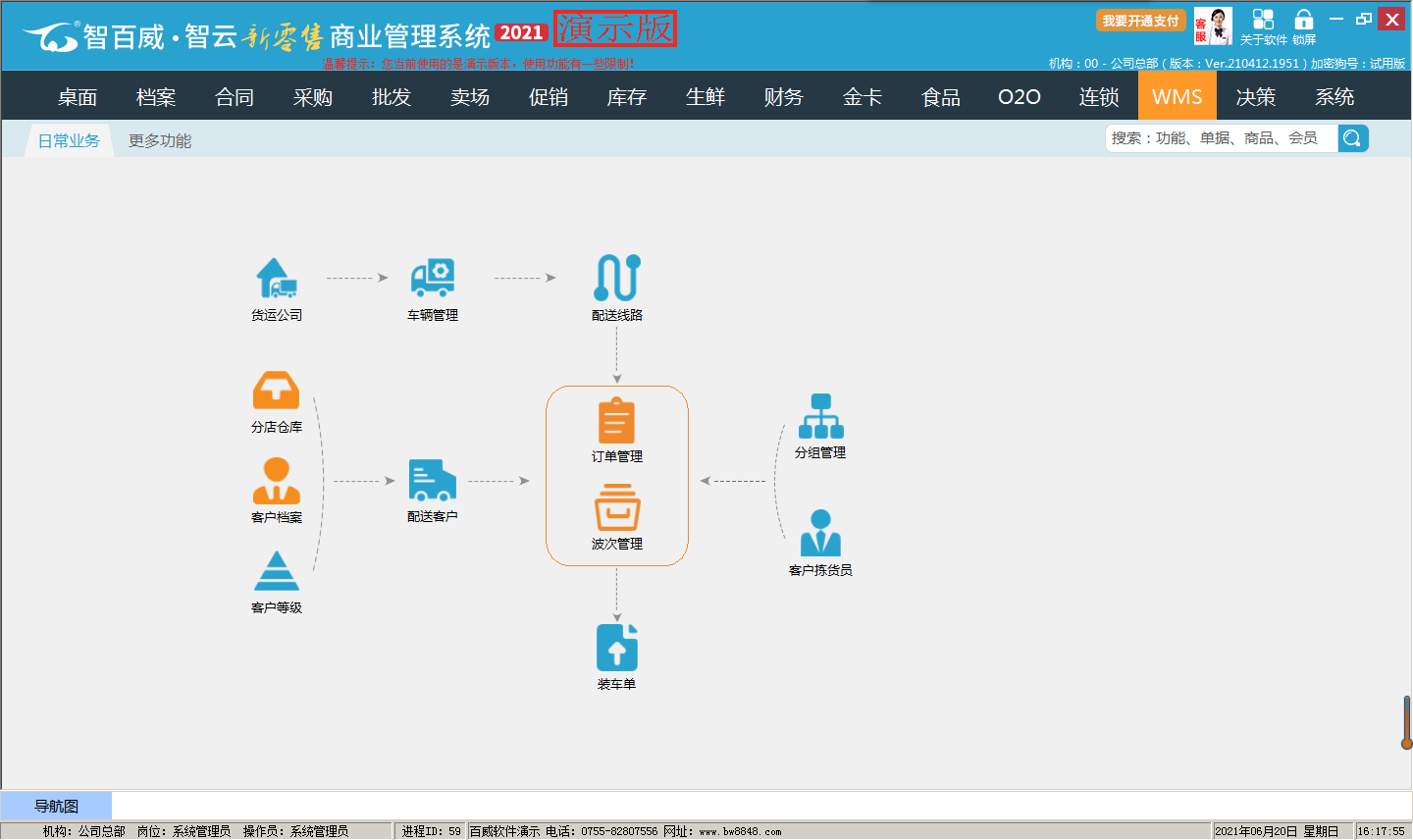Image resolution: width=1413 pixels, height=840 pixels.
Task: Open 配送客户 delivery customer icon
Action: [x=433, y=481]
